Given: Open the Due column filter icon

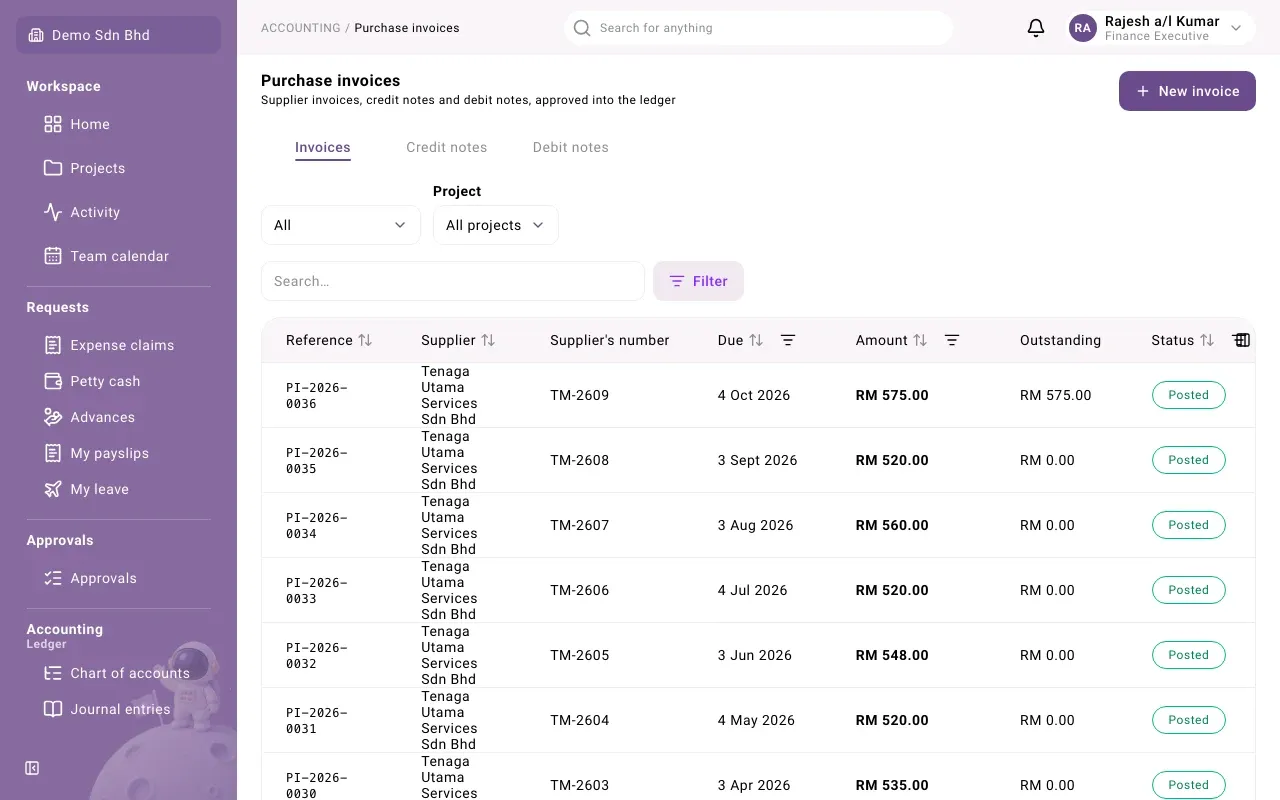Looking at the screenshot, I should point(788,340).
